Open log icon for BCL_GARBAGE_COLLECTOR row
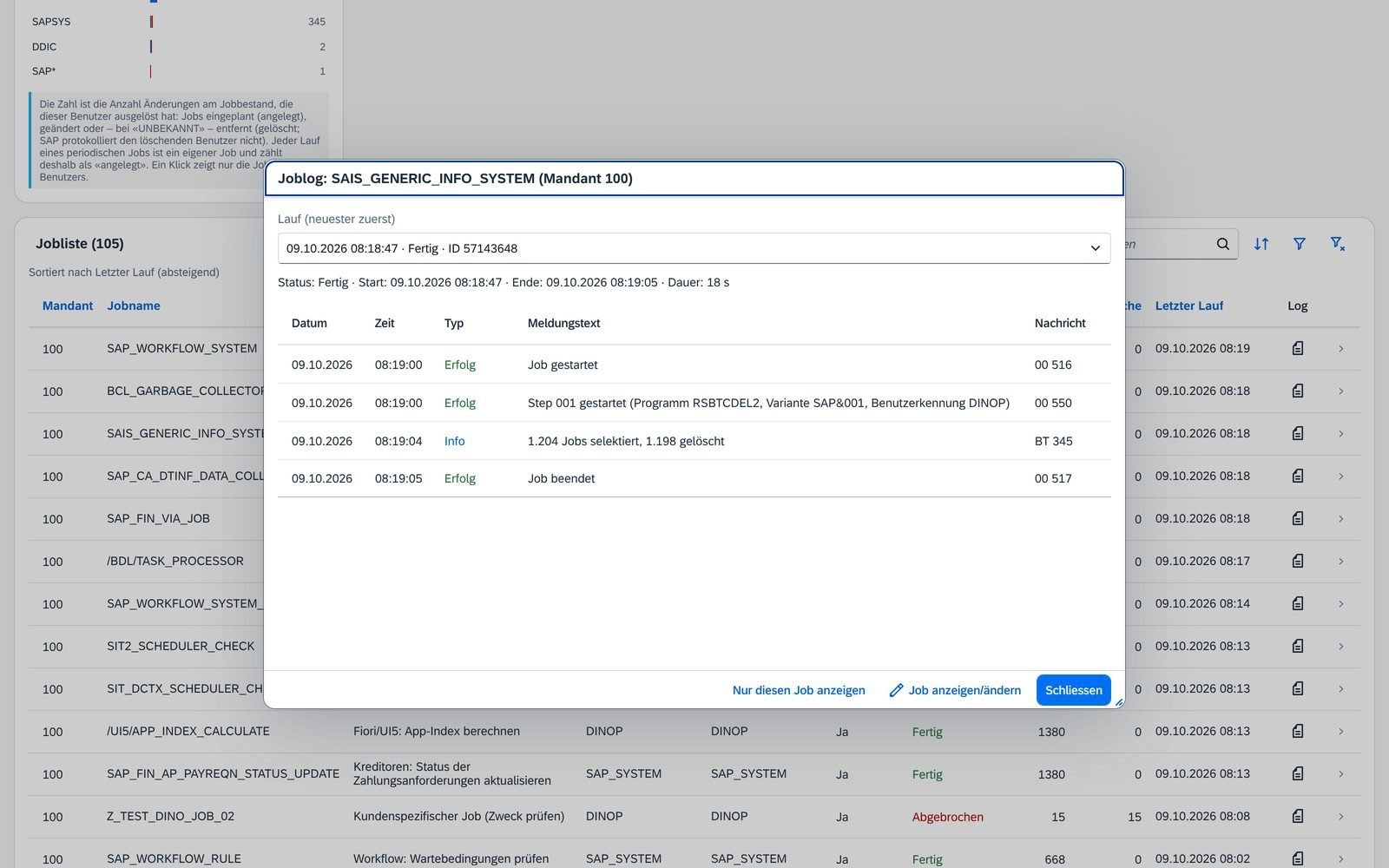 (1298, 391)
